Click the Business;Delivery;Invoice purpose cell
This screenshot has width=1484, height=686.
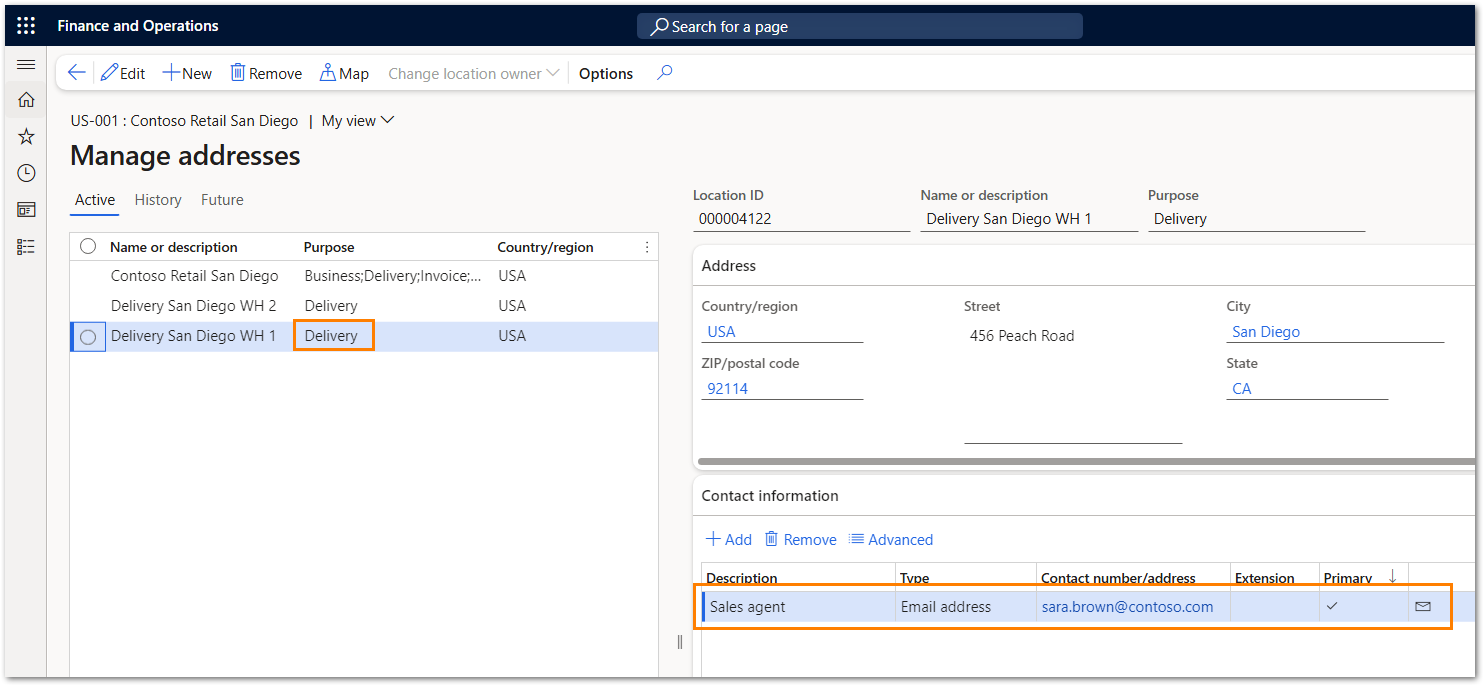coord(394,276)
